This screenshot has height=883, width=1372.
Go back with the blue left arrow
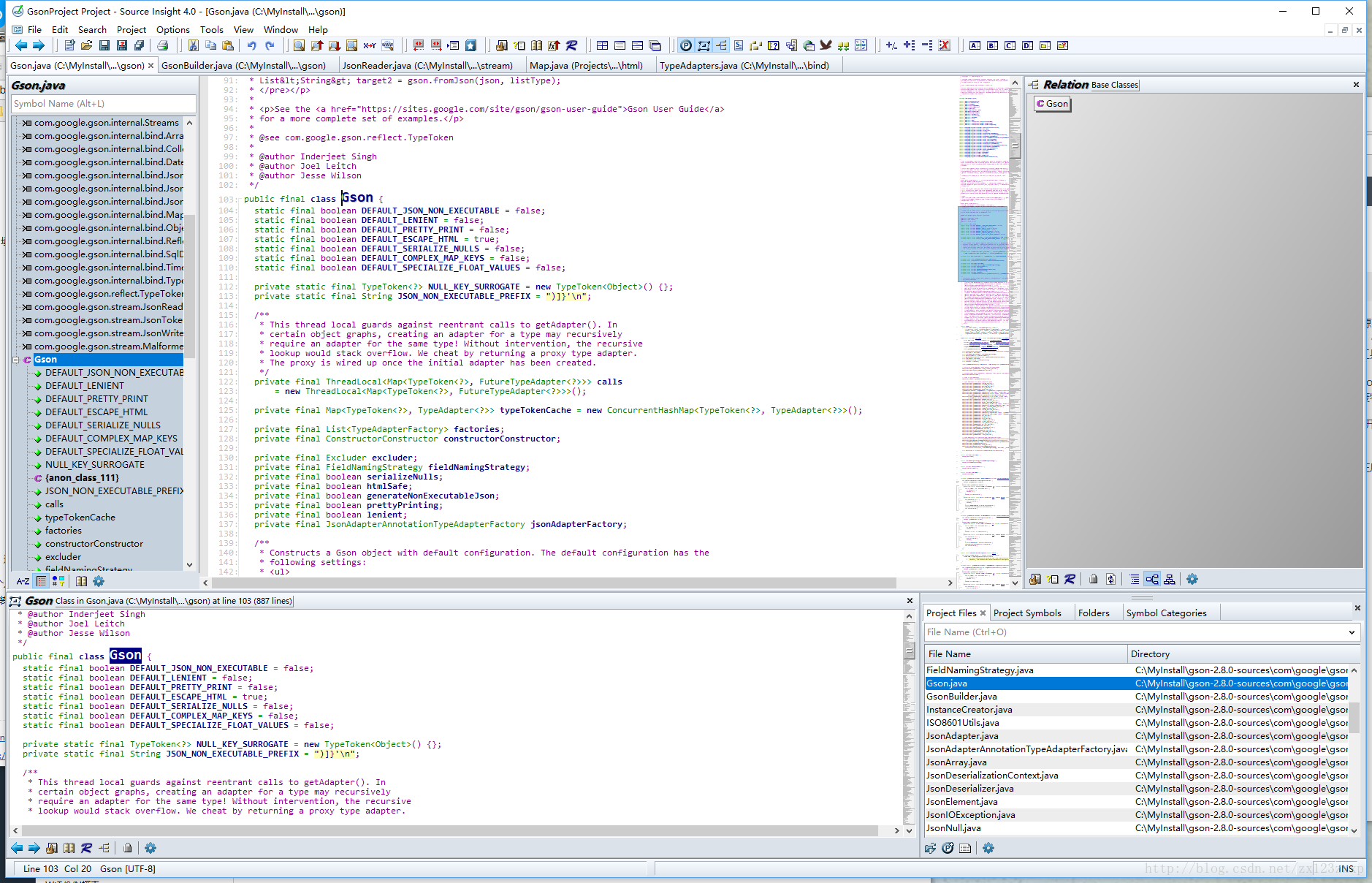pyautogui.click(x=21, y=45)
